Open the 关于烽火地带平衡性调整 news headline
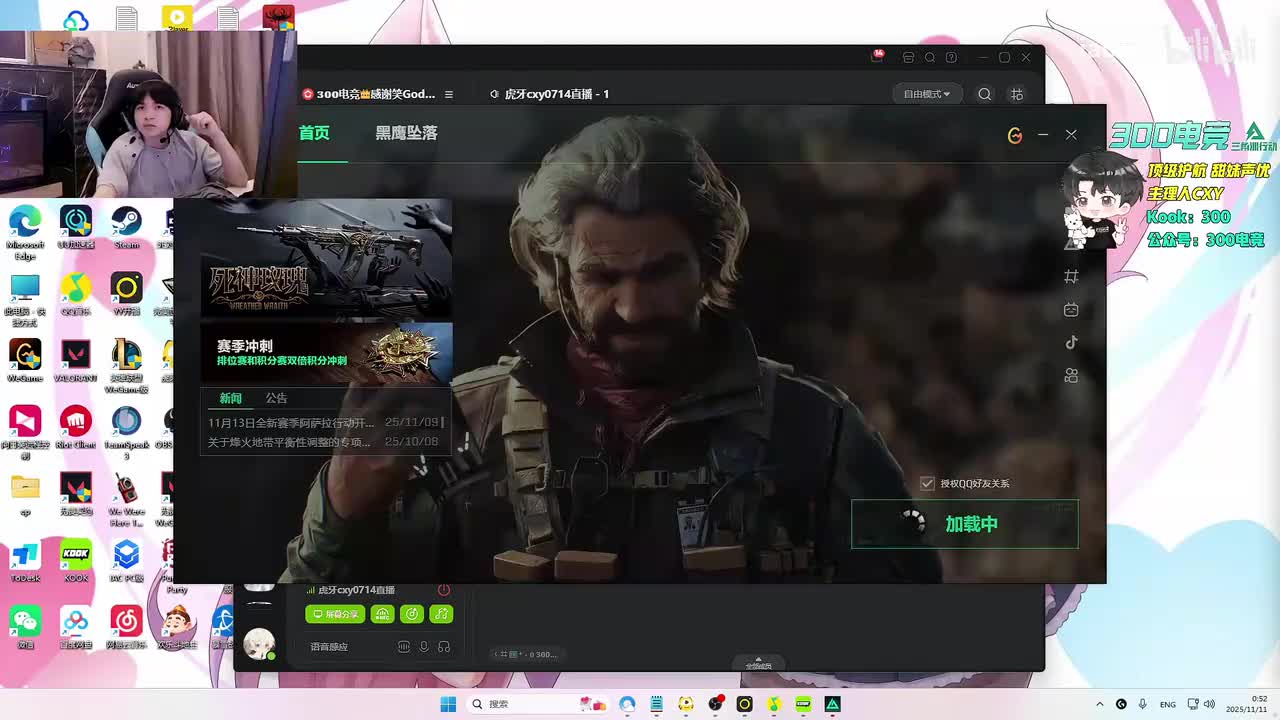 [289, 442]
